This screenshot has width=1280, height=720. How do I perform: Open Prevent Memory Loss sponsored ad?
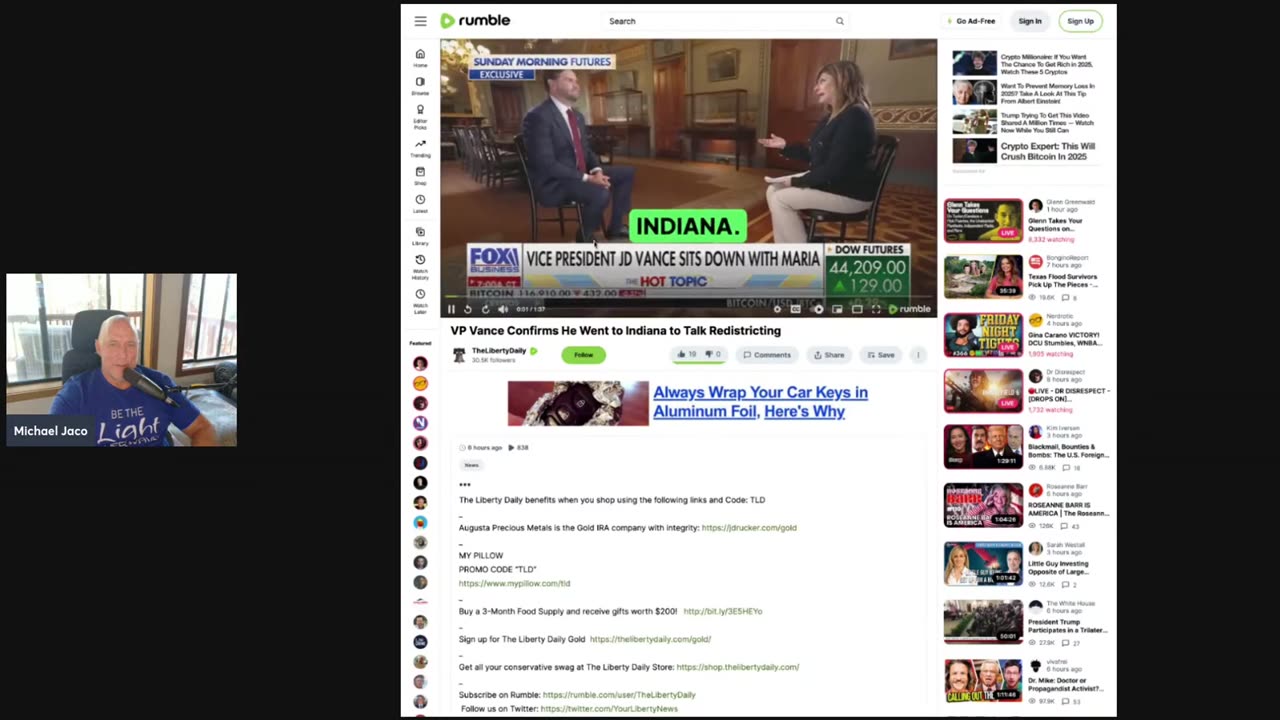tap(1025, 93)
